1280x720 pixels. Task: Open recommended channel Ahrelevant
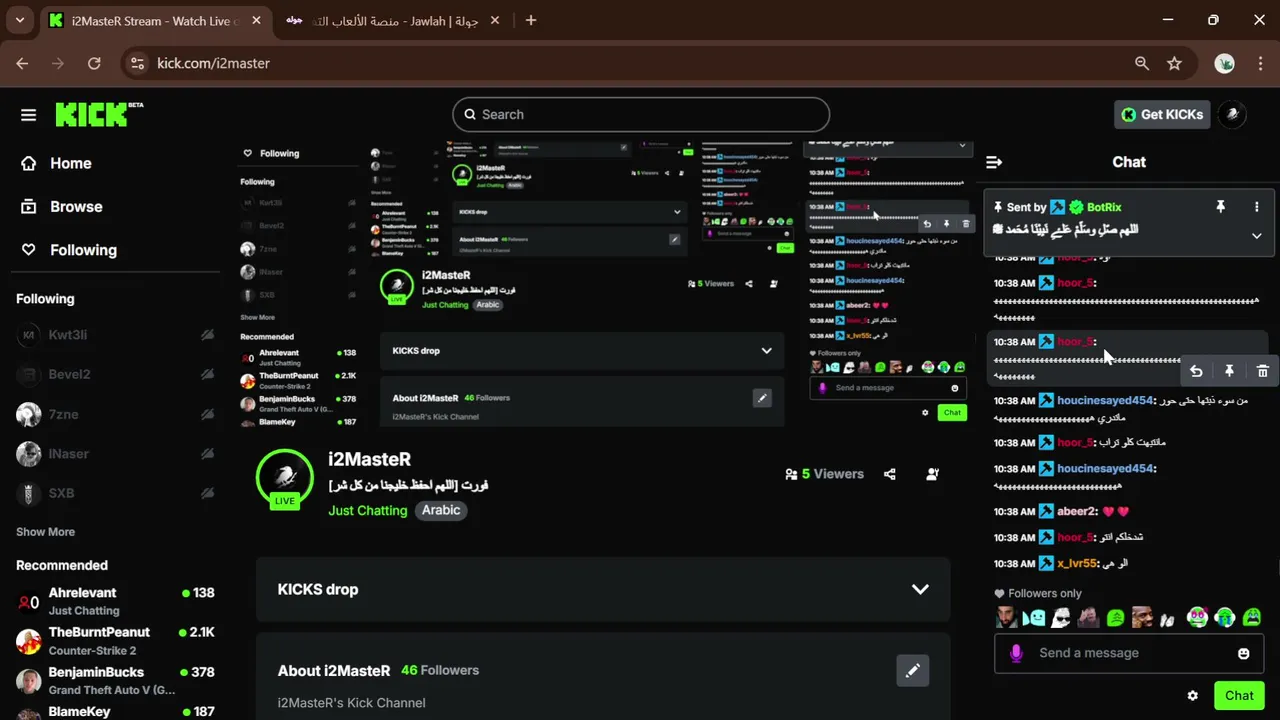pyautogui.click(x=116, y=601)
